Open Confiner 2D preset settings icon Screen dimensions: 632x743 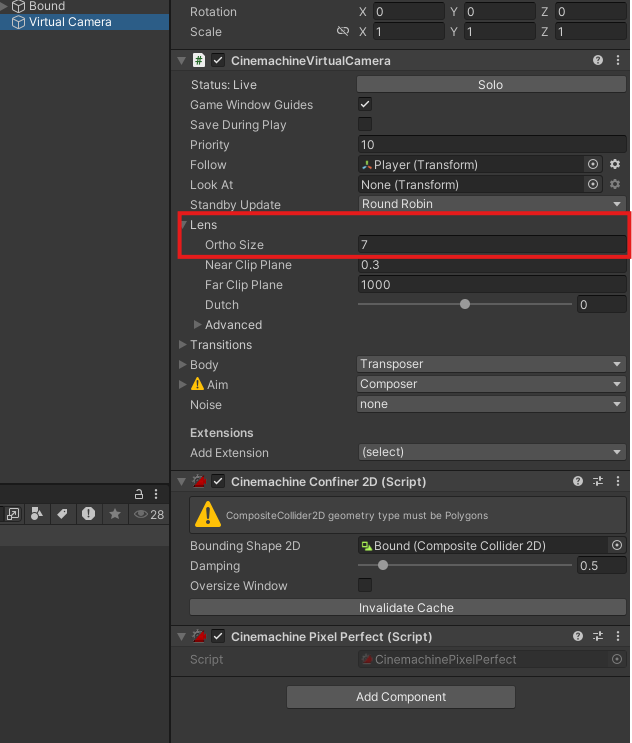pos(598,481)
